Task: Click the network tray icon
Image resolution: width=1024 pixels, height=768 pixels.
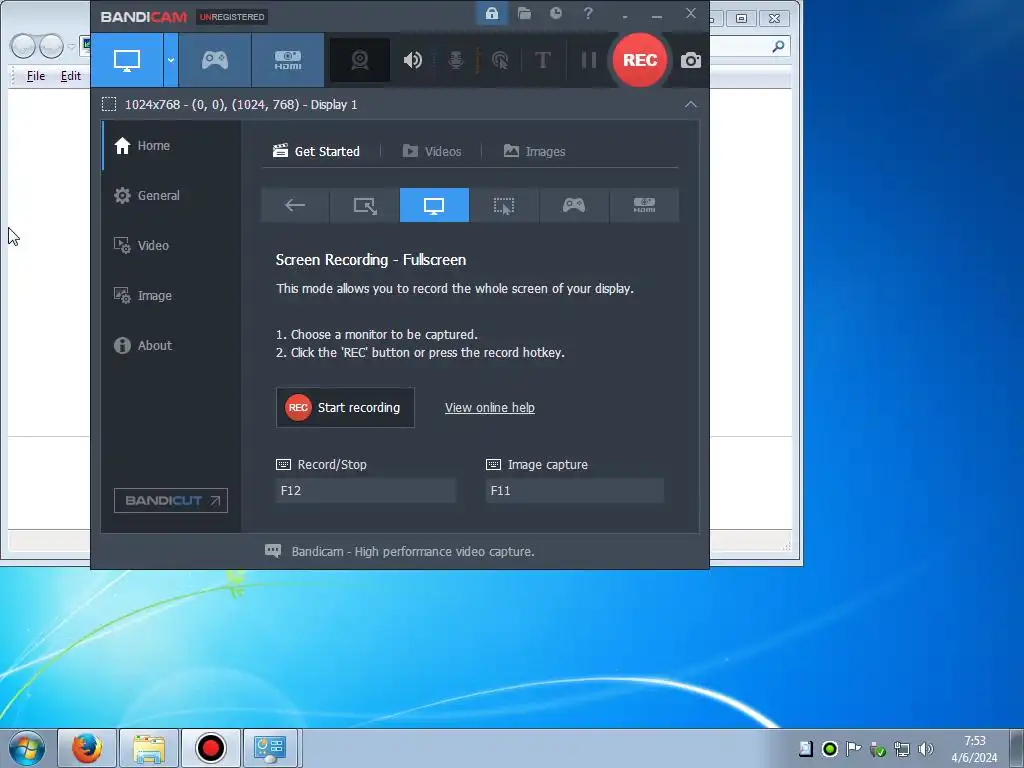Action: click(902, 749)
